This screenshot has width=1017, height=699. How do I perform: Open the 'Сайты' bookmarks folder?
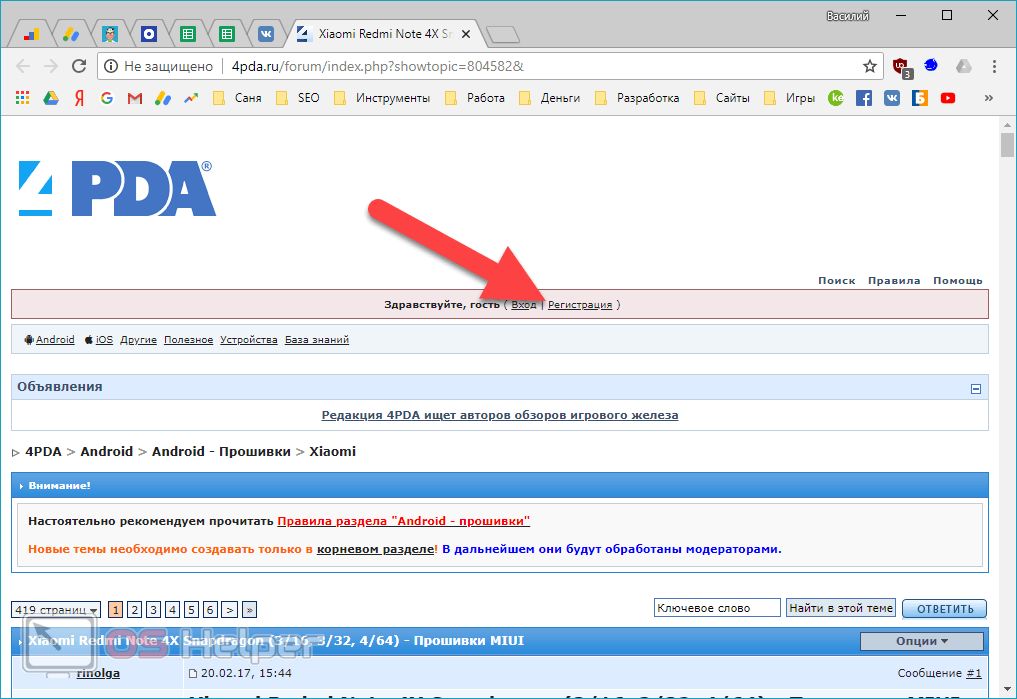click(x=722, y=98)
